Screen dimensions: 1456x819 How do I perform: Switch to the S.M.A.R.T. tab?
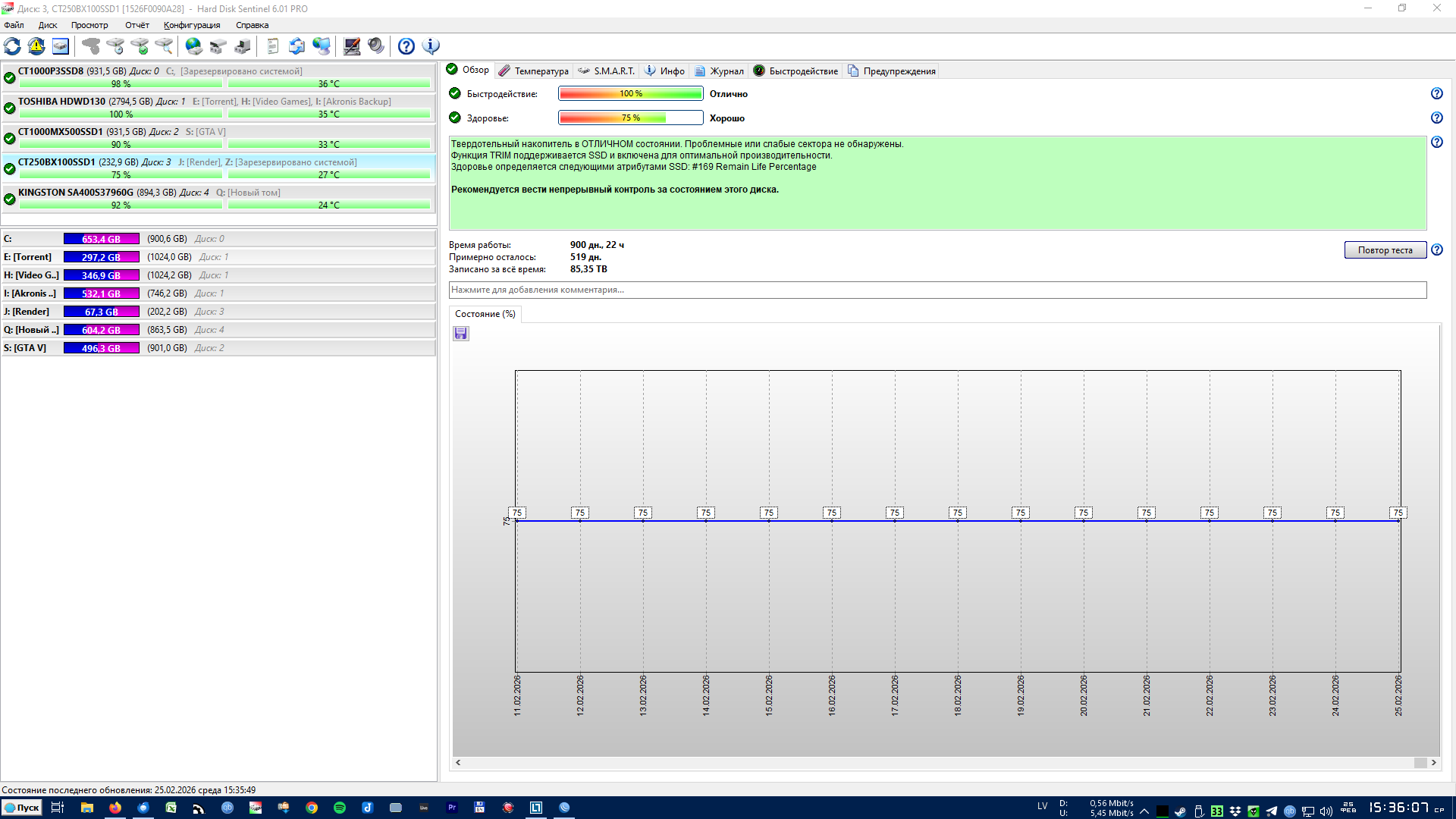607,71
